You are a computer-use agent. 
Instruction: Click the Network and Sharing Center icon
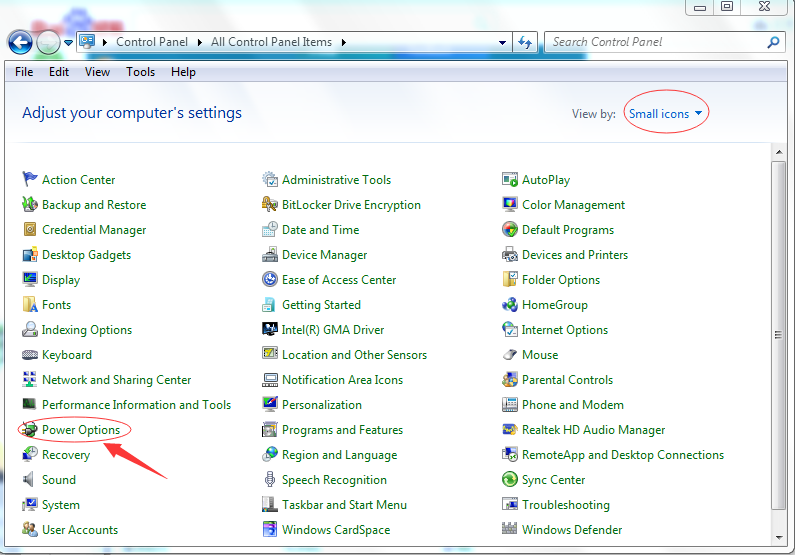30,379
